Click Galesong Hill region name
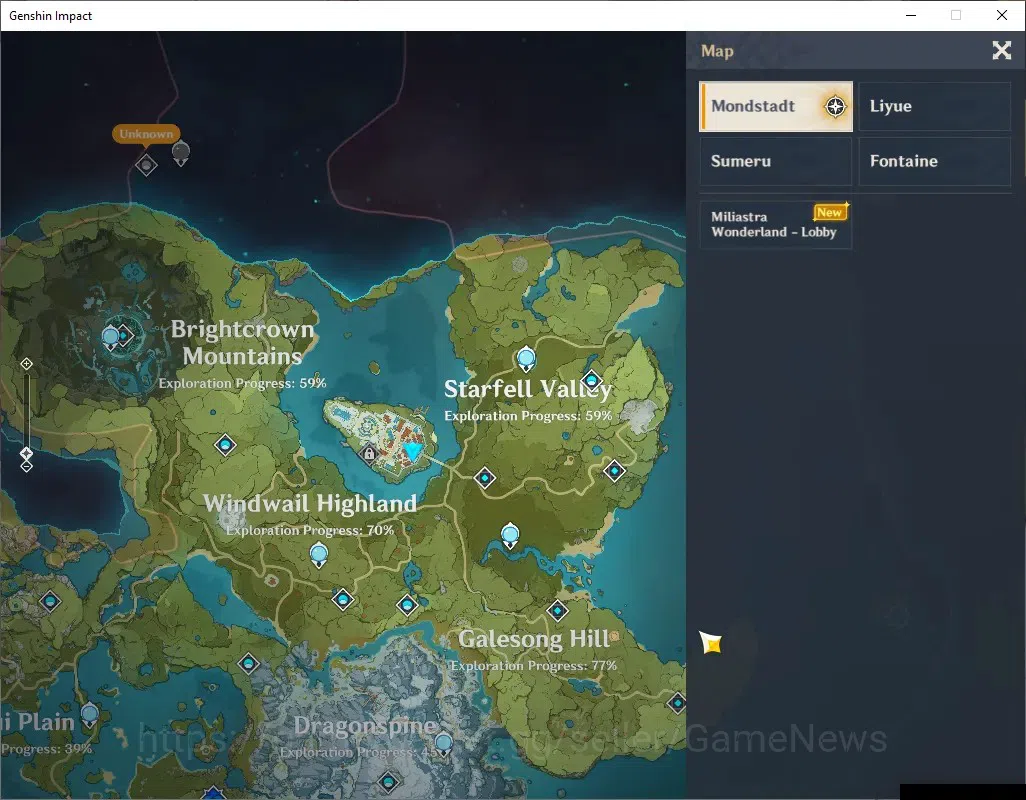 534,638
